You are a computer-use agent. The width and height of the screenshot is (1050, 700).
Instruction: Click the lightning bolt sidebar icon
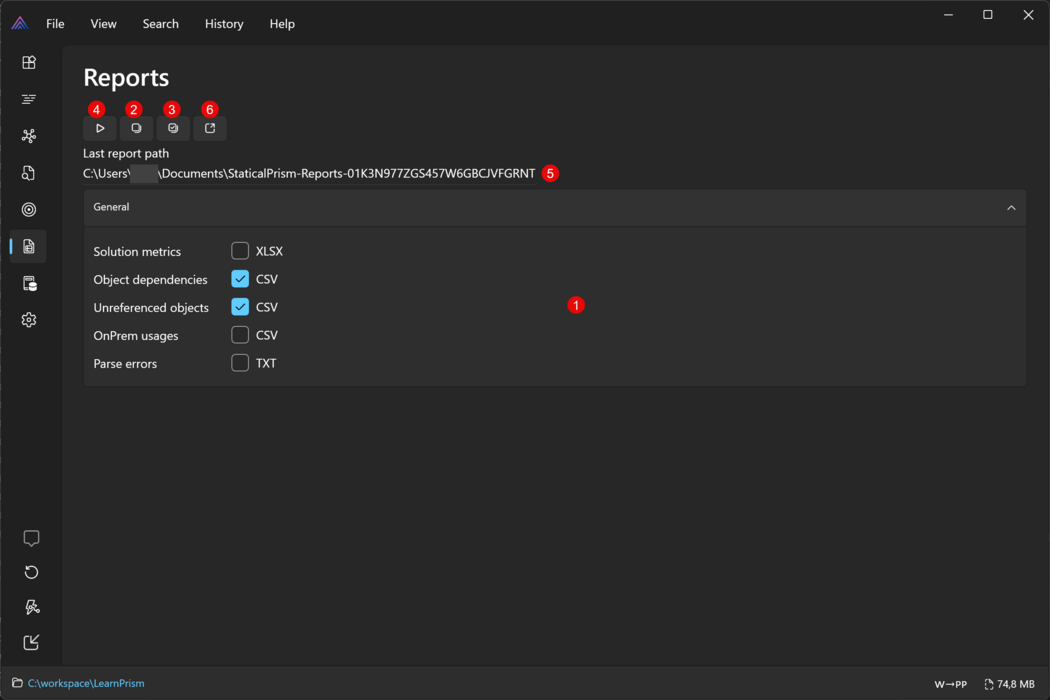click(x=31, y=607)
